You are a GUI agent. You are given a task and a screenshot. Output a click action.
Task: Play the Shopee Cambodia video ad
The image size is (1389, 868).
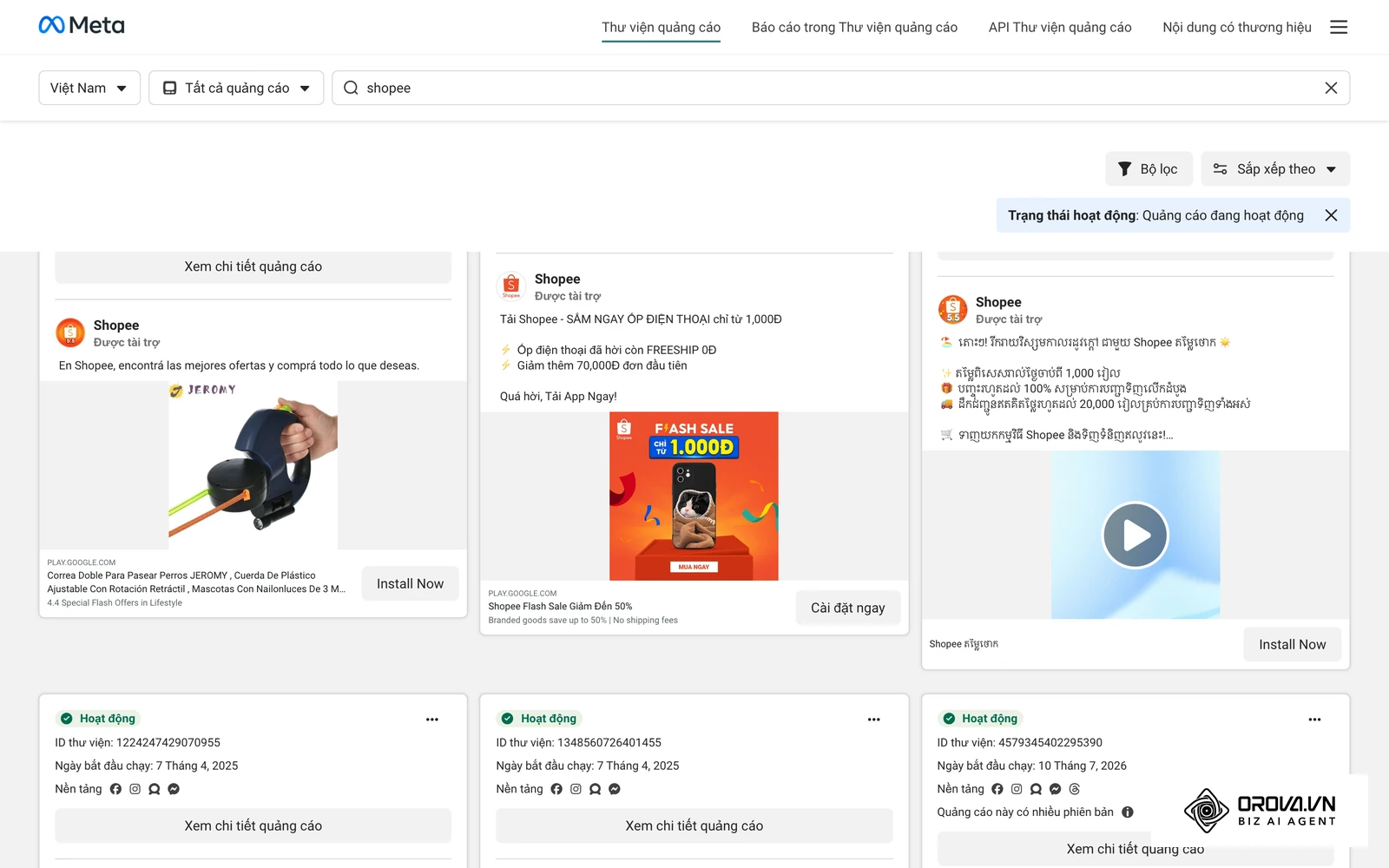point(1136,536)
